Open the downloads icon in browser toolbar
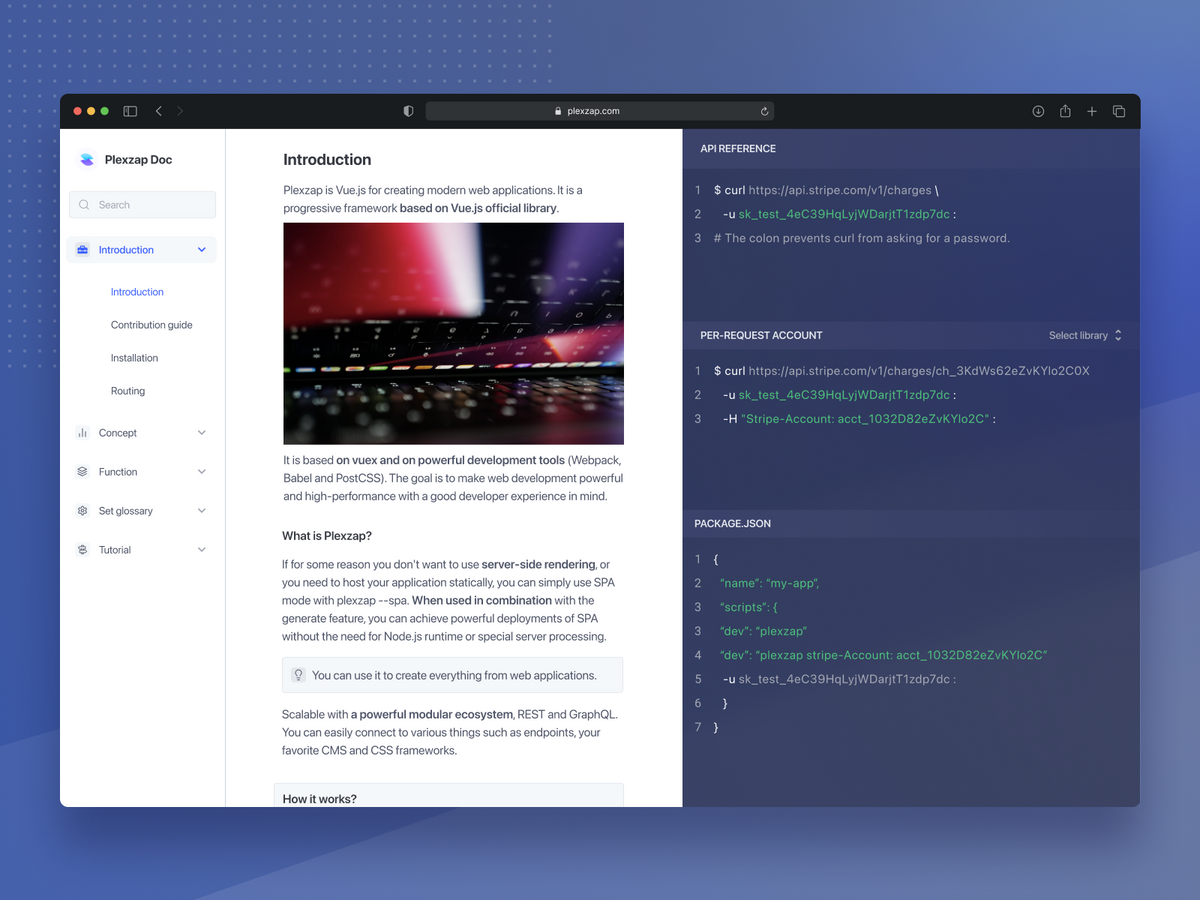1200x900 pixels. [1038, 111]
